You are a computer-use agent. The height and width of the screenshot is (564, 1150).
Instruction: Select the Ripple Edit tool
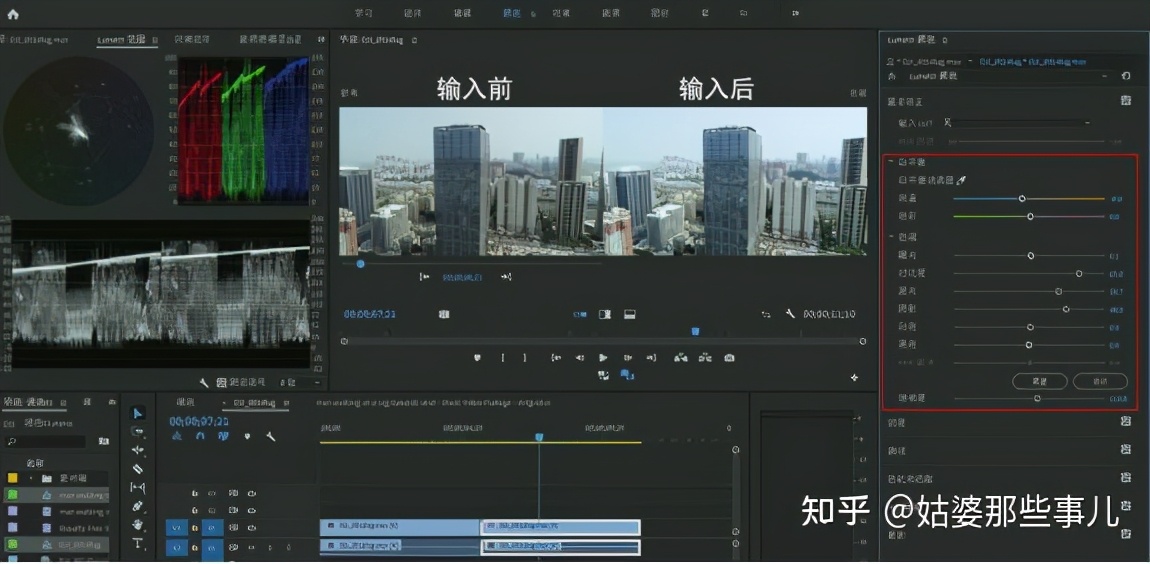pyautogui.click(x=138, y=450)
